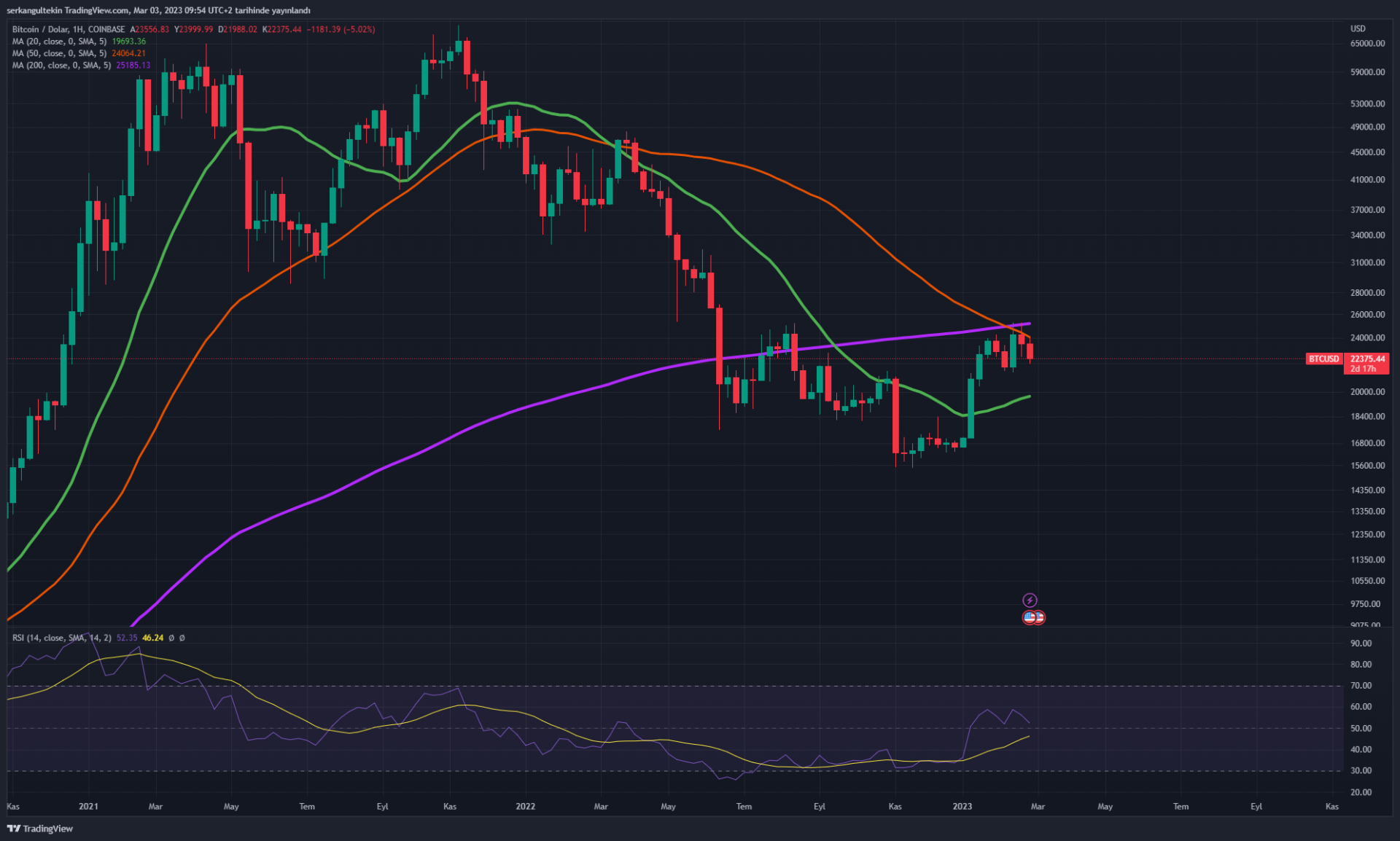
Task: Click the red BTCUSD price tag
Action: click(x=1323, y=359)
